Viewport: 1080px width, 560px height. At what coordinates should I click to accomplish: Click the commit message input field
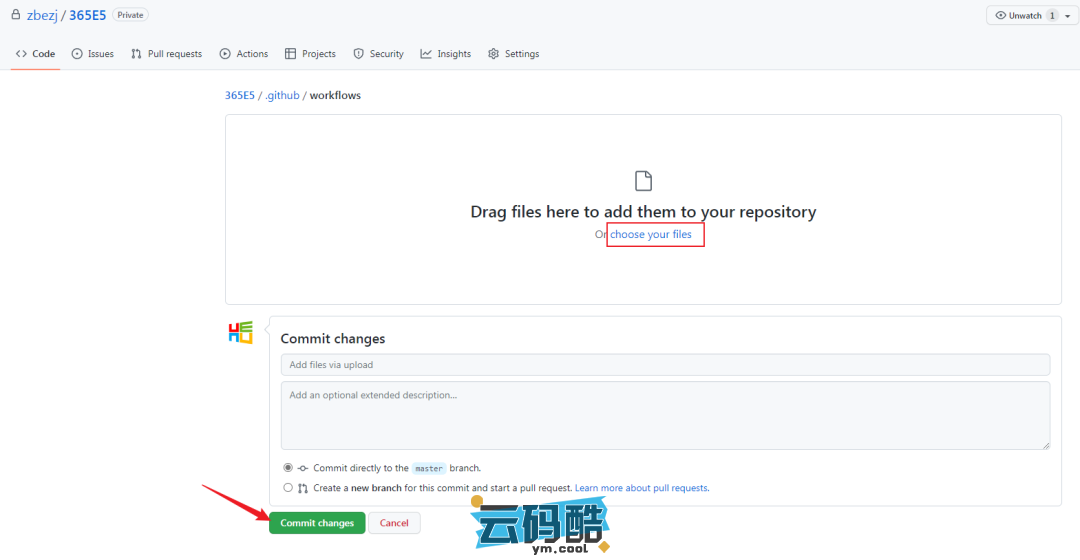tap(665, 365)
